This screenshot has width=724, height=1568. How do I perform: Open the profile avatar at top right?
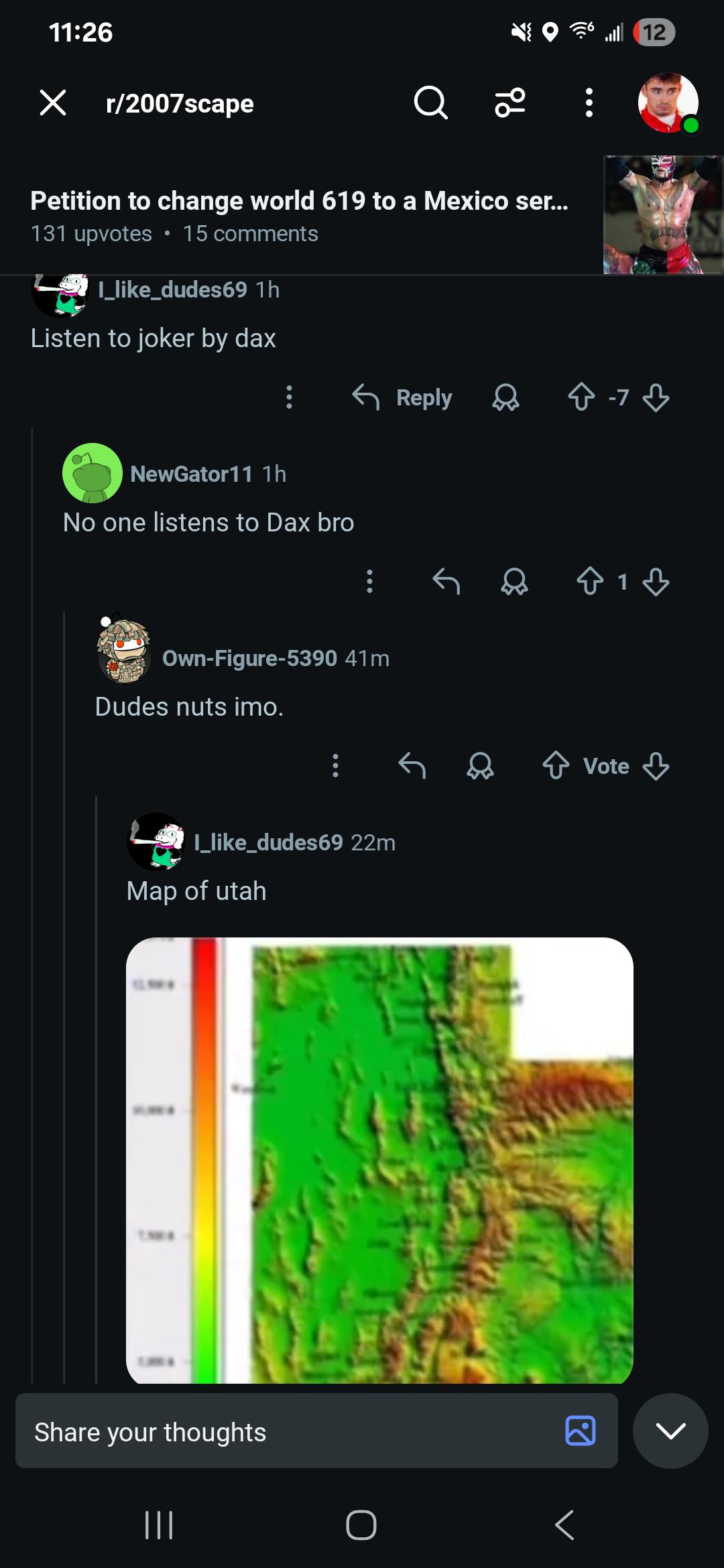[x=668, y=103]
